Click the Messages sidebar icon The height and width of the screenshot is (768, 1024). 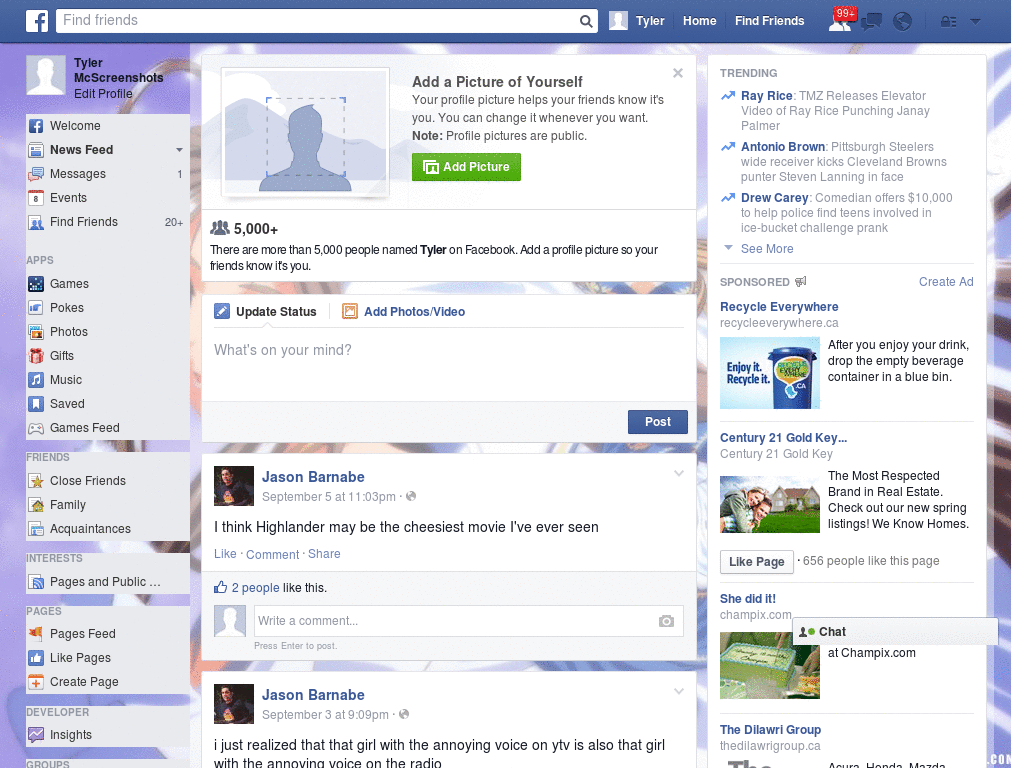tap(36, 174)
